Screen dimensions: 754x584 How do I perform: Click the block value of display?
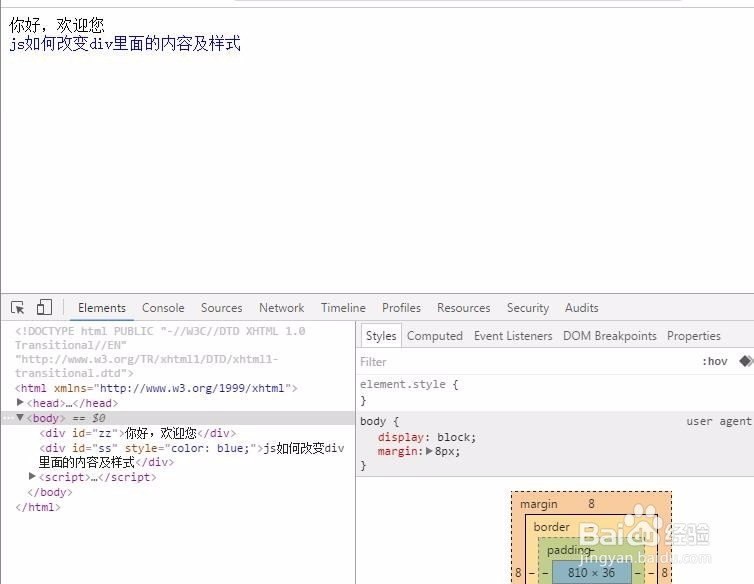coord(454,437)
